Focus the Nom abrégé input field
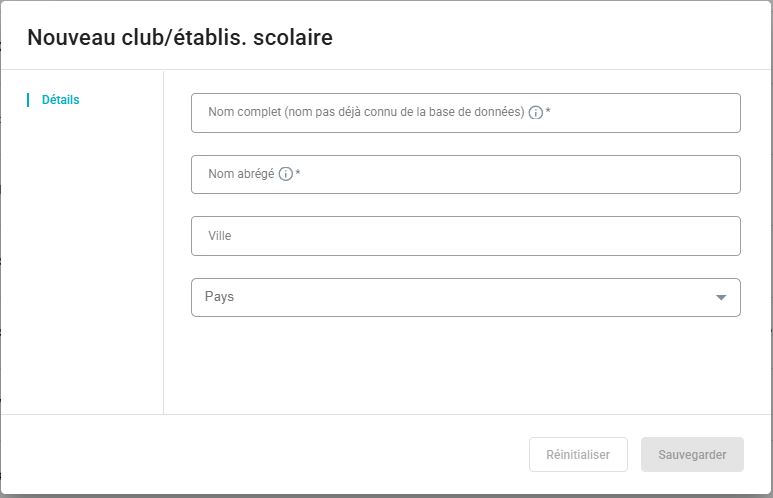The image size is (773, 498). pos(465,175)
